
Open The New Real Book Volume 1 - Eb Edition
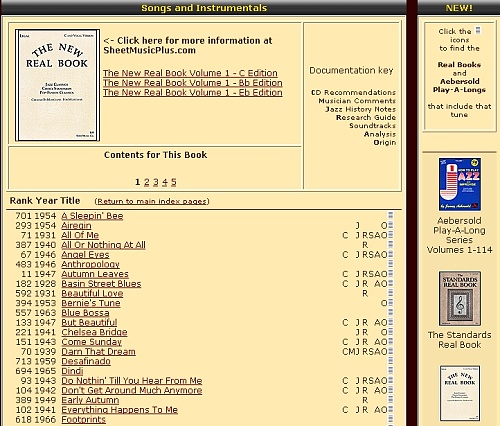(193, 92)
